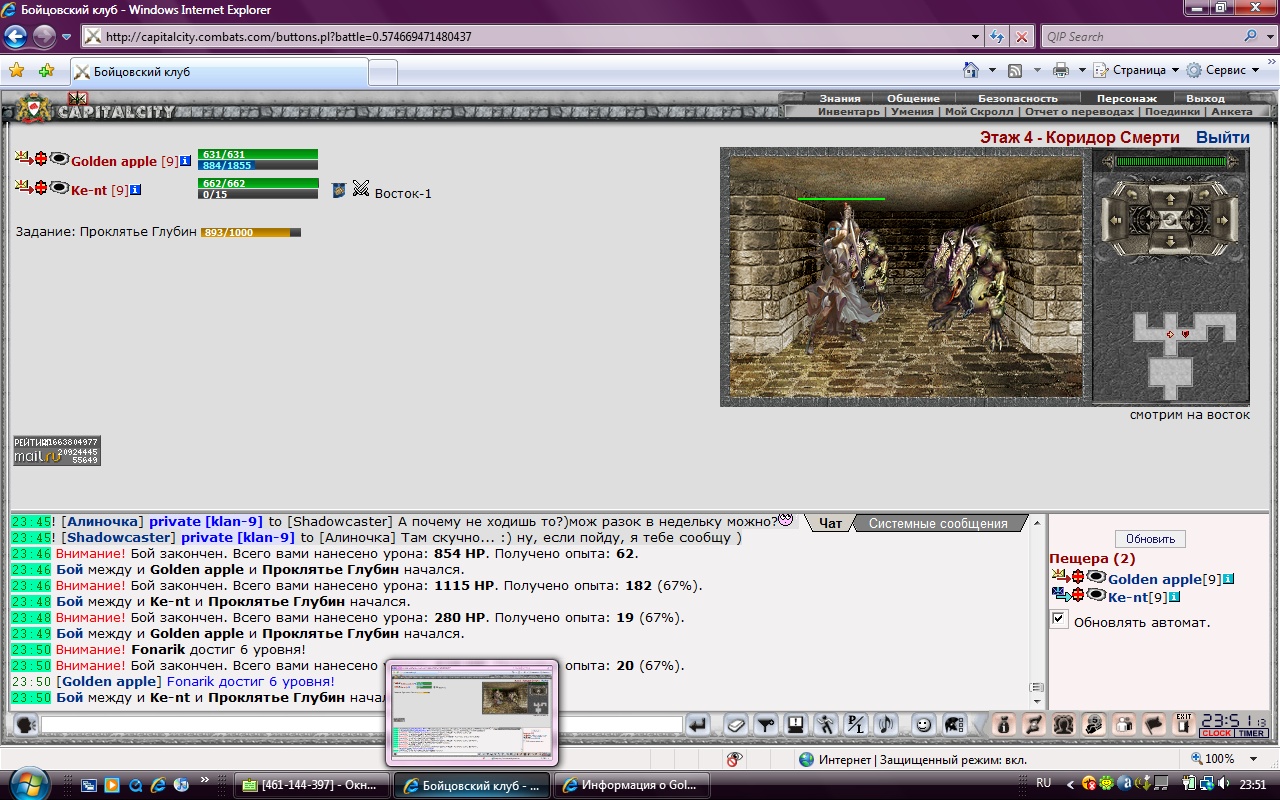Click the friends heads icon

1063,725
